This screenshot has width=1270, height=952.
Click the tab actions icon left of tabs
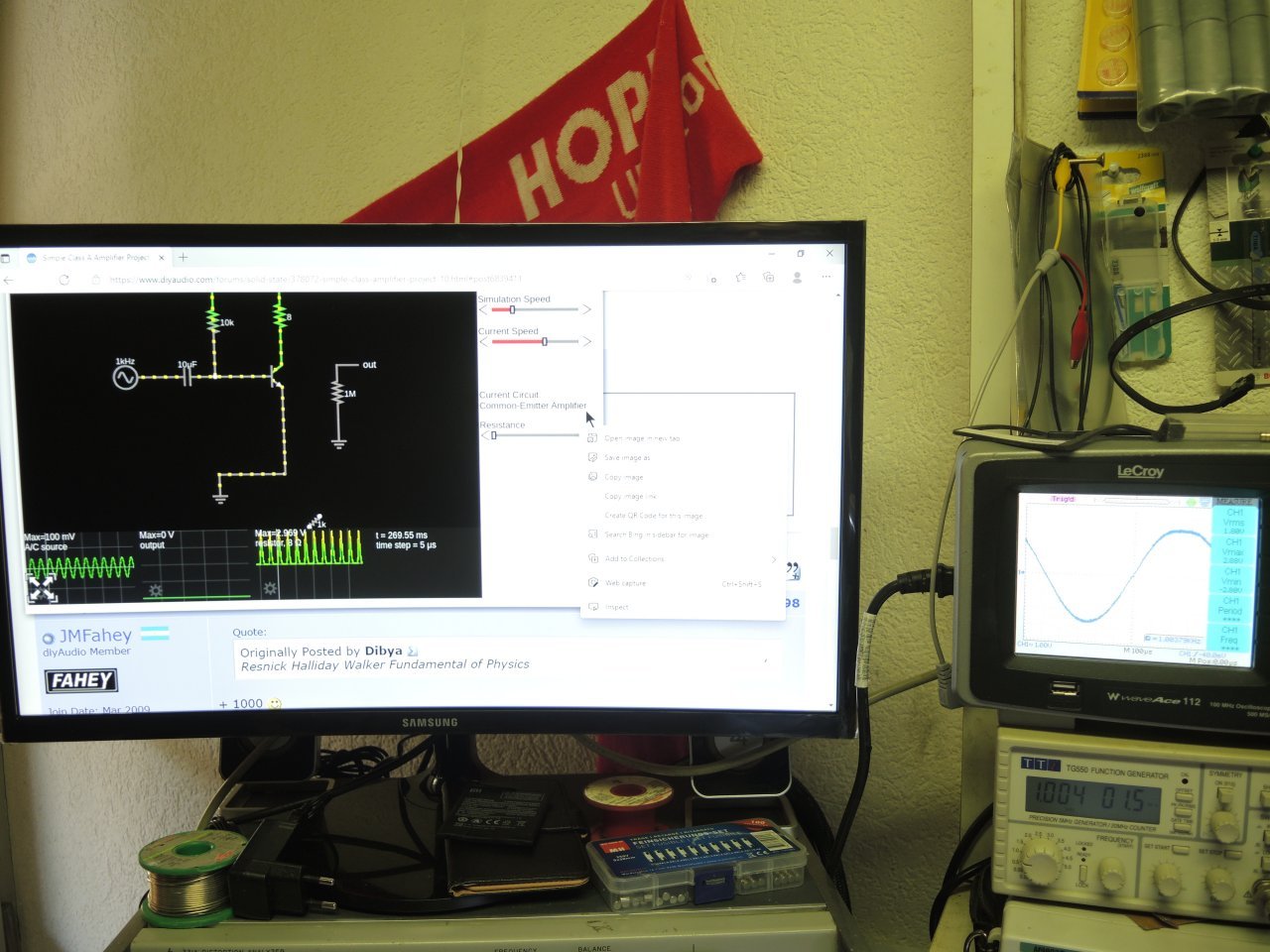5,259
